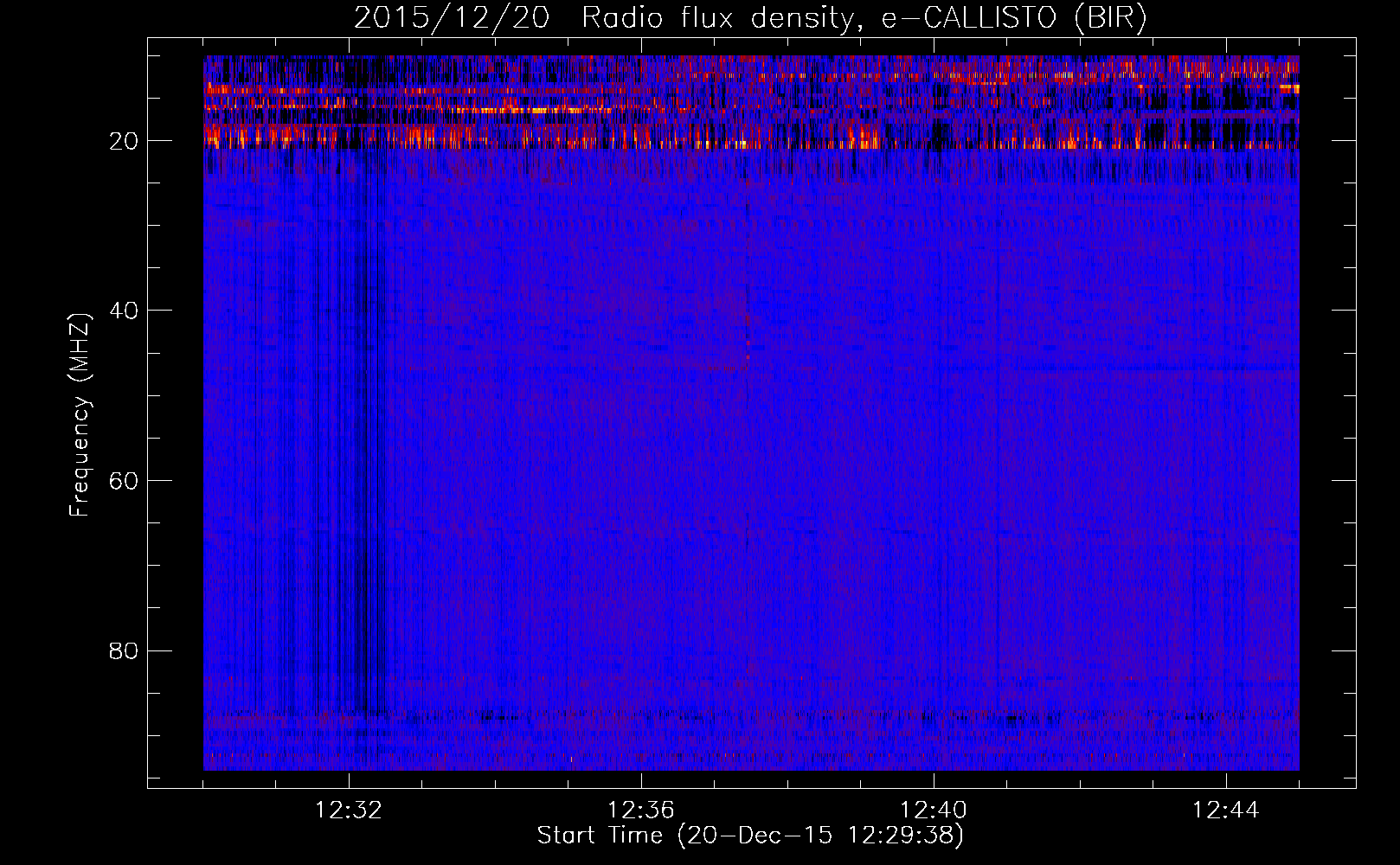Screen dimensions: 1400x865
Task: Click the 40 frequency tick label
Action: (125, 311)
